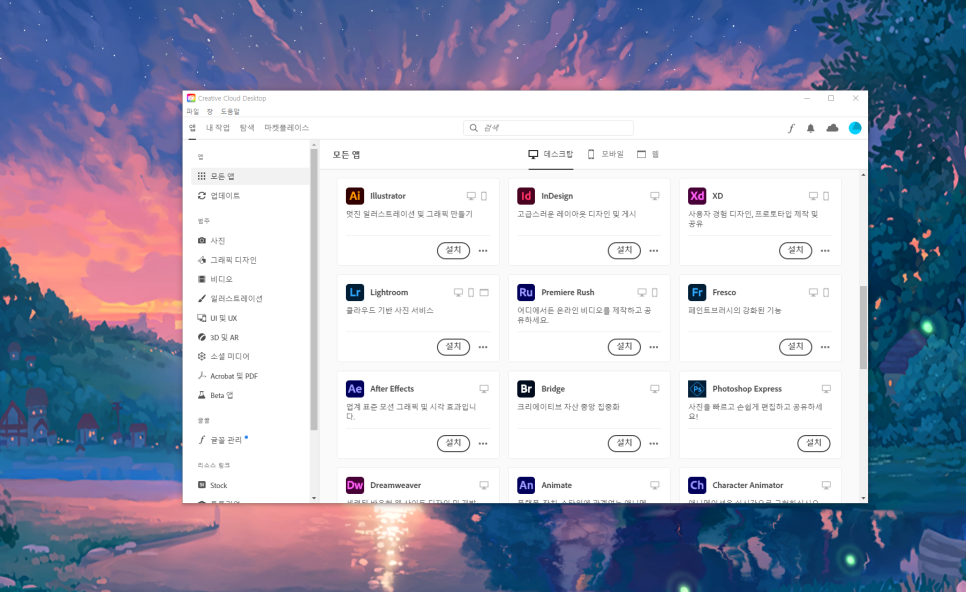Image resolution: width=966 pixels, height=592 pixels.
Task: Open the Lightroom app icon
Action: pyautogui.click(x=355, y=292)
